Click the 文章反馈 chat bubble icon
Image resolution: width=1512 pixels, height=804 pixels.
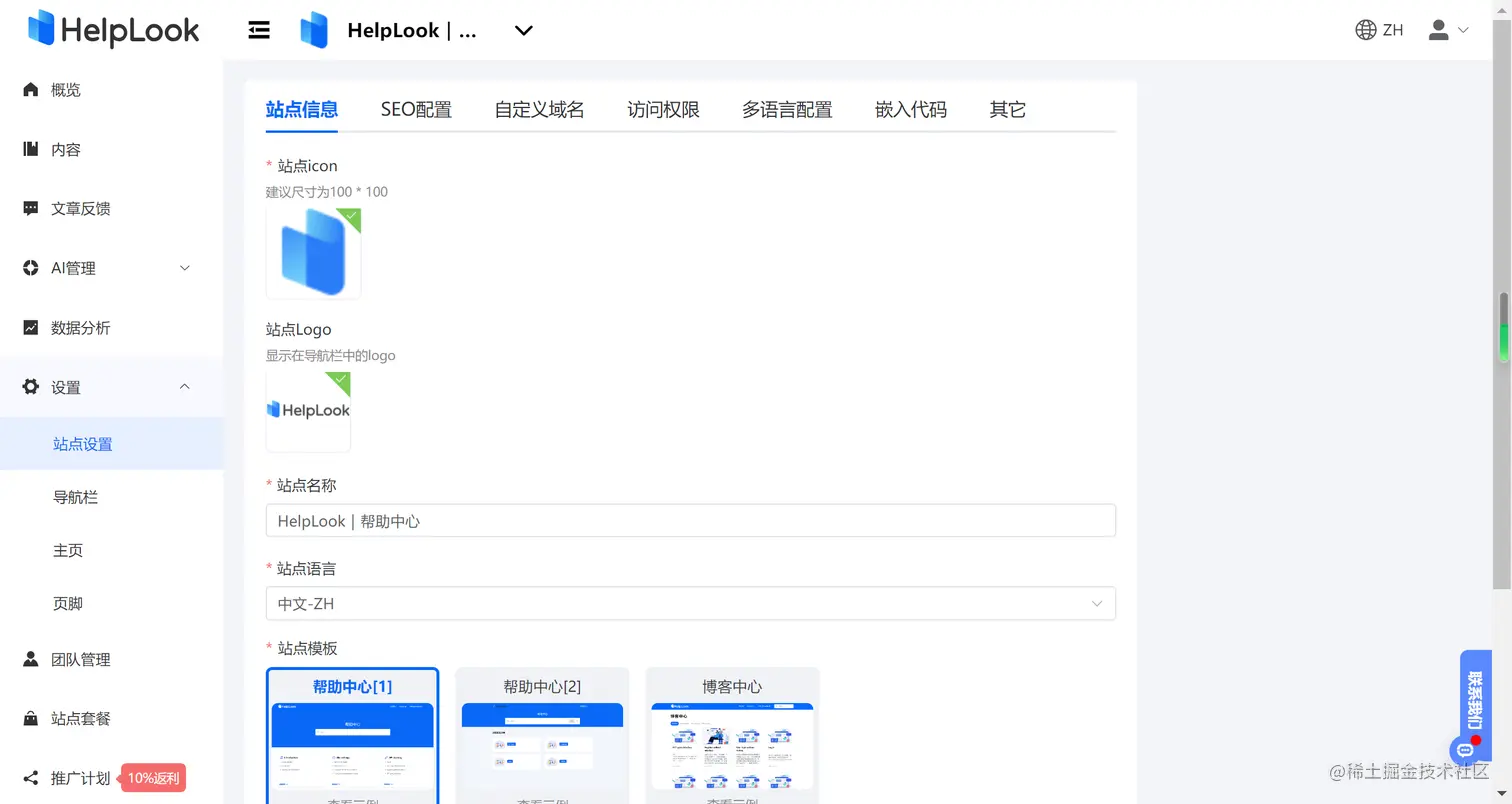[x=31, y=208]
